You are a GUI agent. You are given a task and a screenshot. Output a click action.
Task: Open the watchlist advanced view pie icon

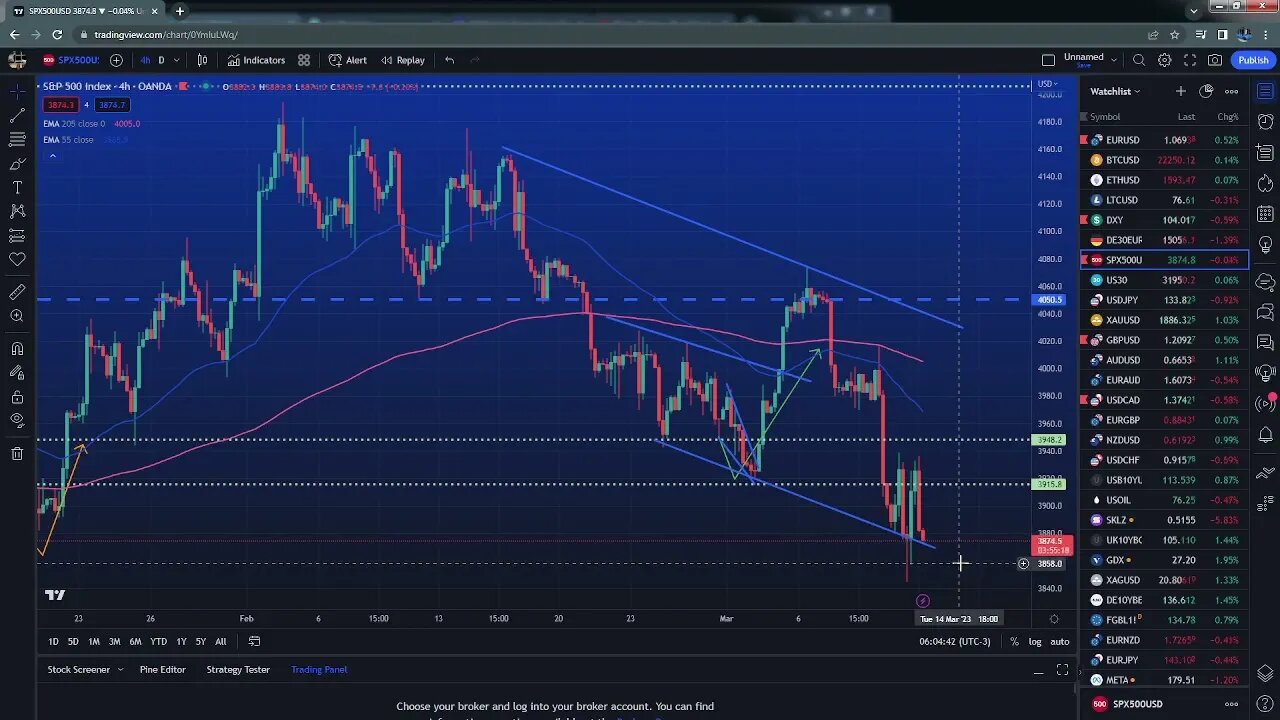[x=1206, y=91]
